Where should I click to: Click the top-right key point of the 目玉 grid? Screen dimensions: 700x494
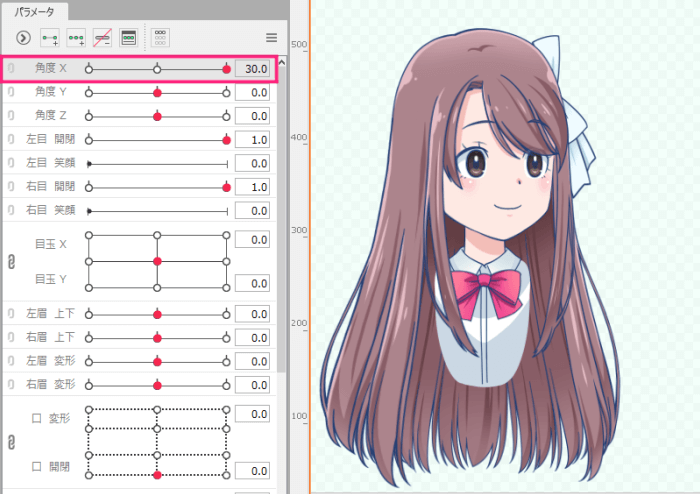click(x=226, y=235)
